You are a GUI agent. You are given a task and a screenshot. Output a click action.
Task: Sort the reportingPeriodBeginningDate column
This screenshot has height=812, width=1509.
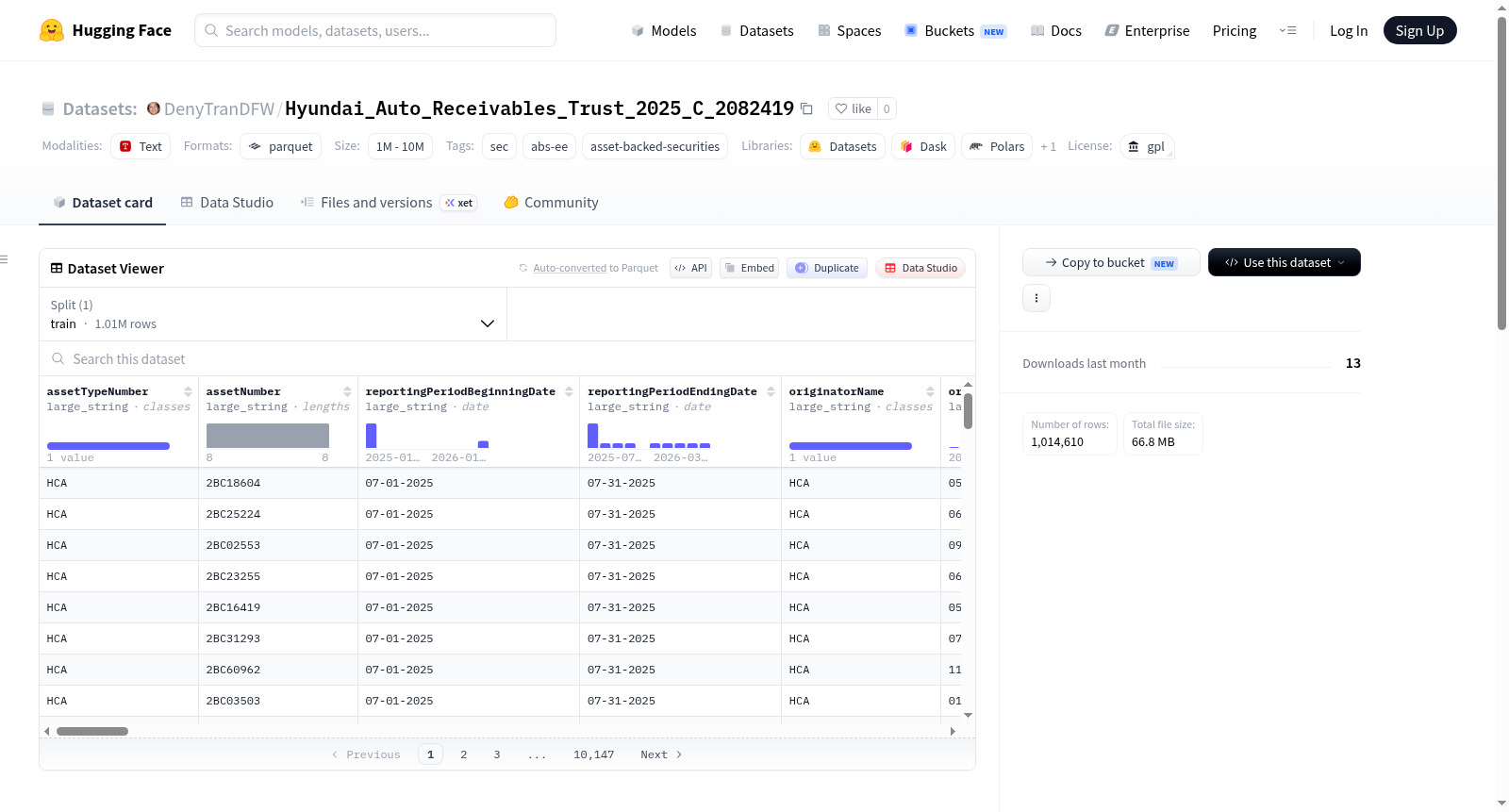point(569,391)
